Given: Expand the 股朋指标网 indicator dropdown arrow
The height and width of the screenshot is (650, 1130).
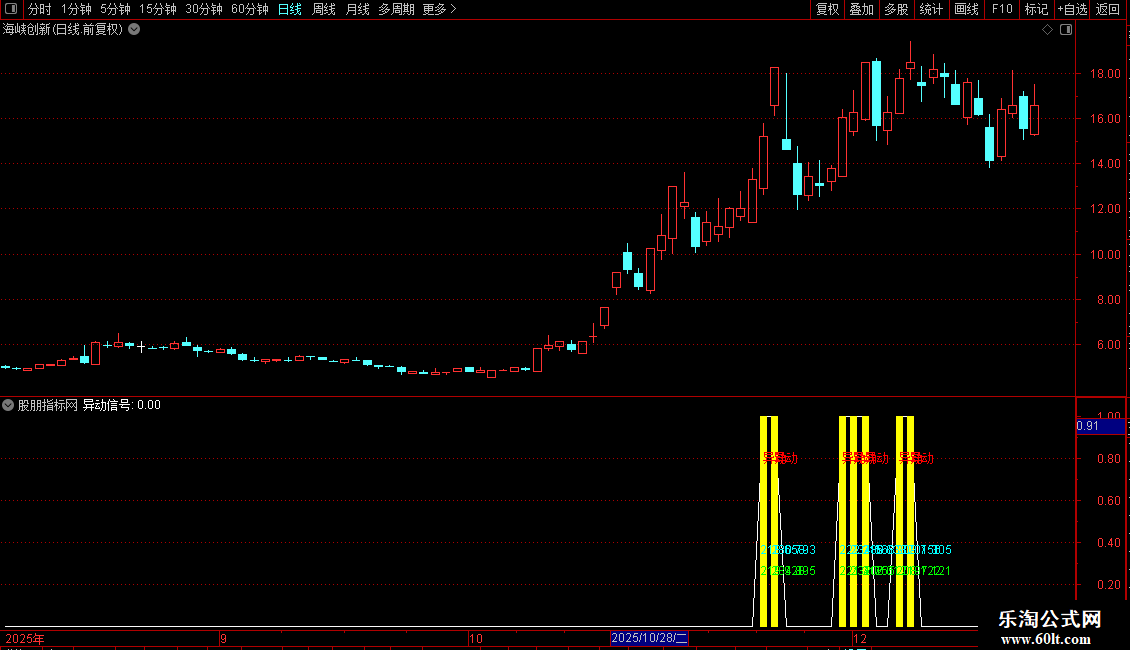Looking at the screenshot, I should (8, 405).
